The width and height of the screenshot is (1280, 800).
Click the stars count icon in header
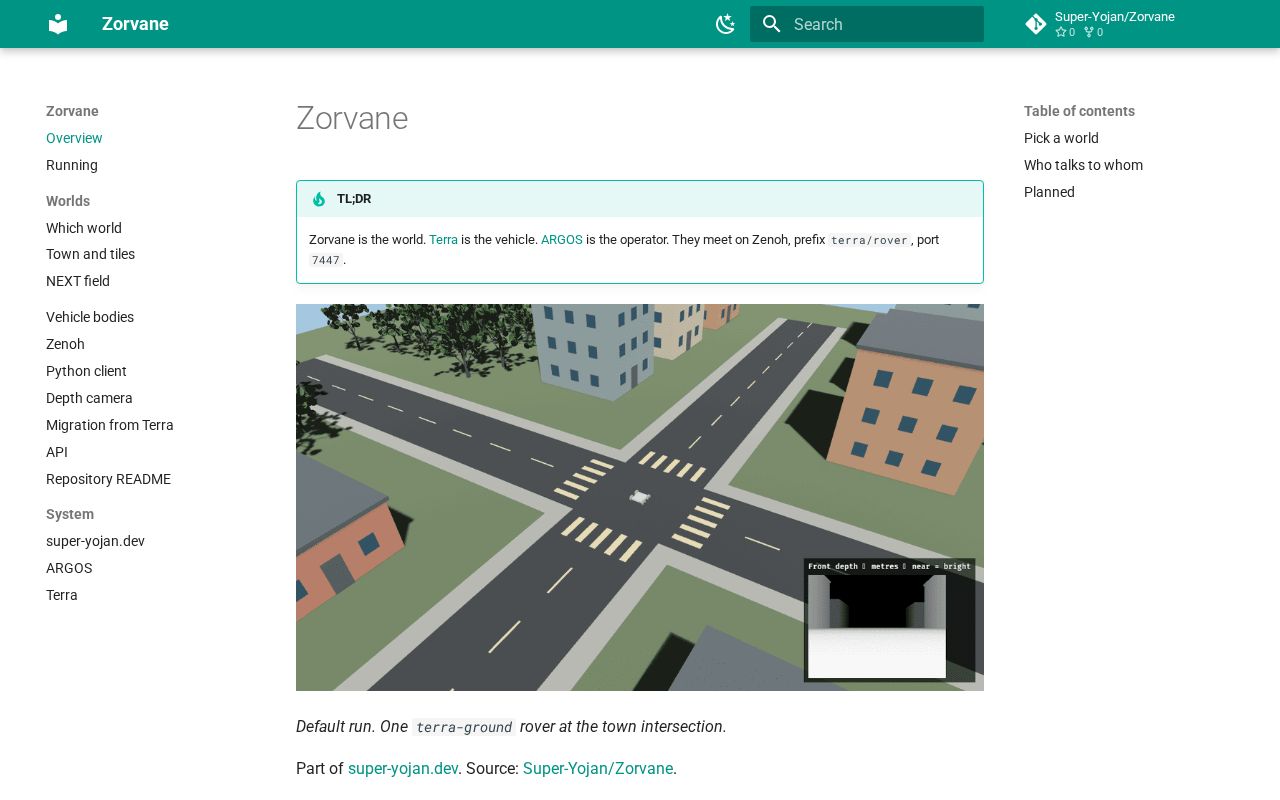[1061, 32]
